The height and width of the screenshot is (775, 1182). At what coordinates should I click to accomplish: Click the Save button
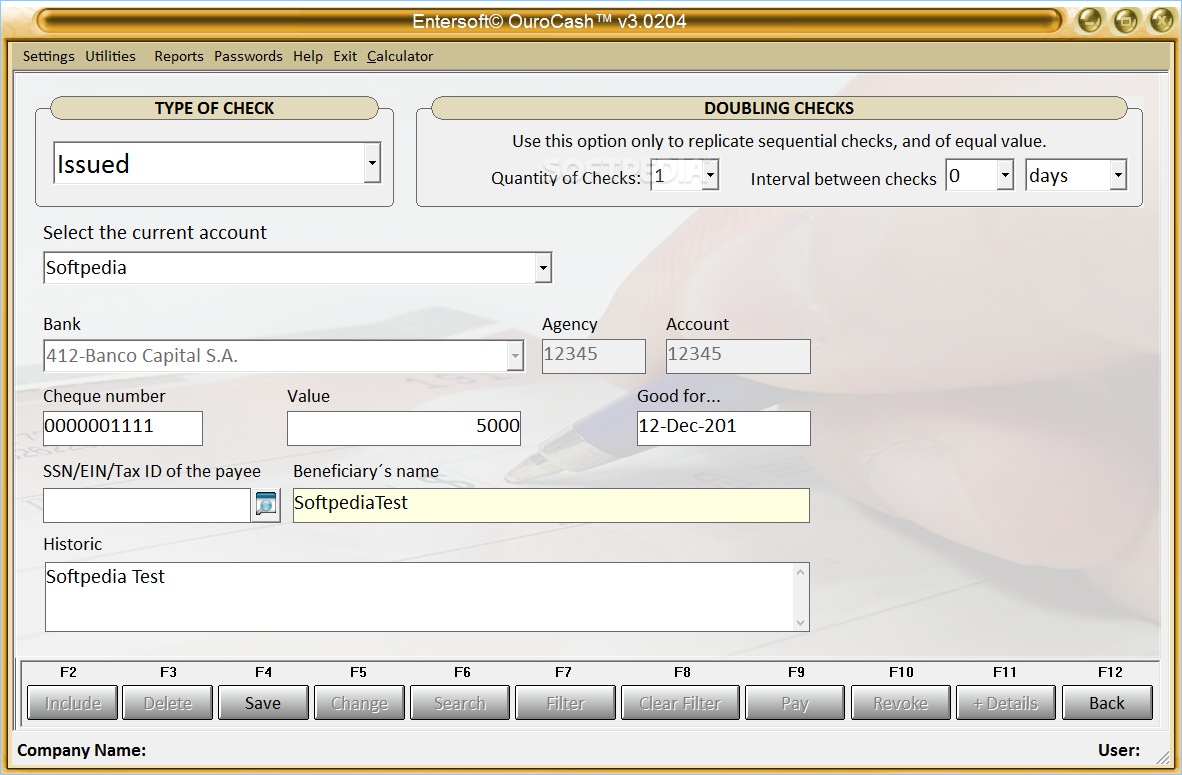(x=263, y=703)
